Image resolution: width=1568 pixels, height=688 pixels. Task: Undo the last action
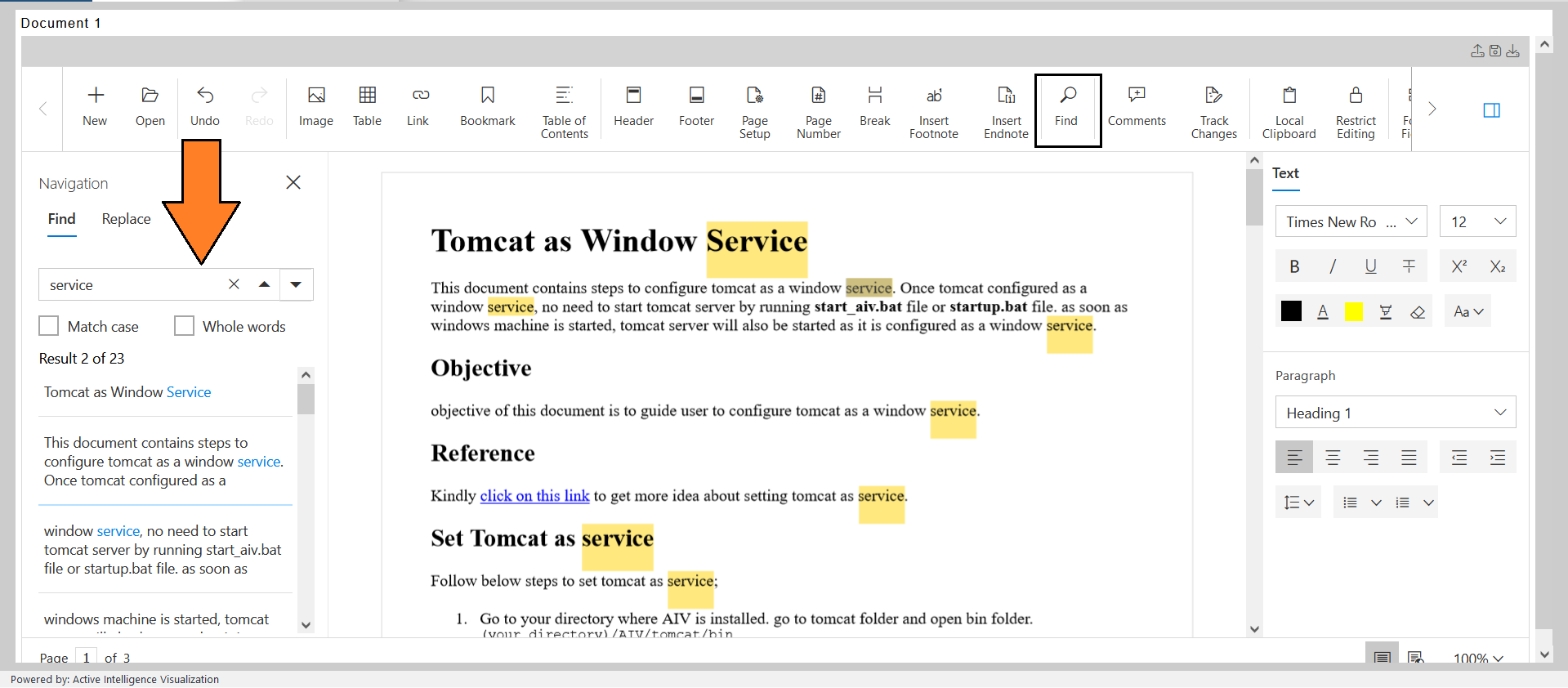[204, 108]
